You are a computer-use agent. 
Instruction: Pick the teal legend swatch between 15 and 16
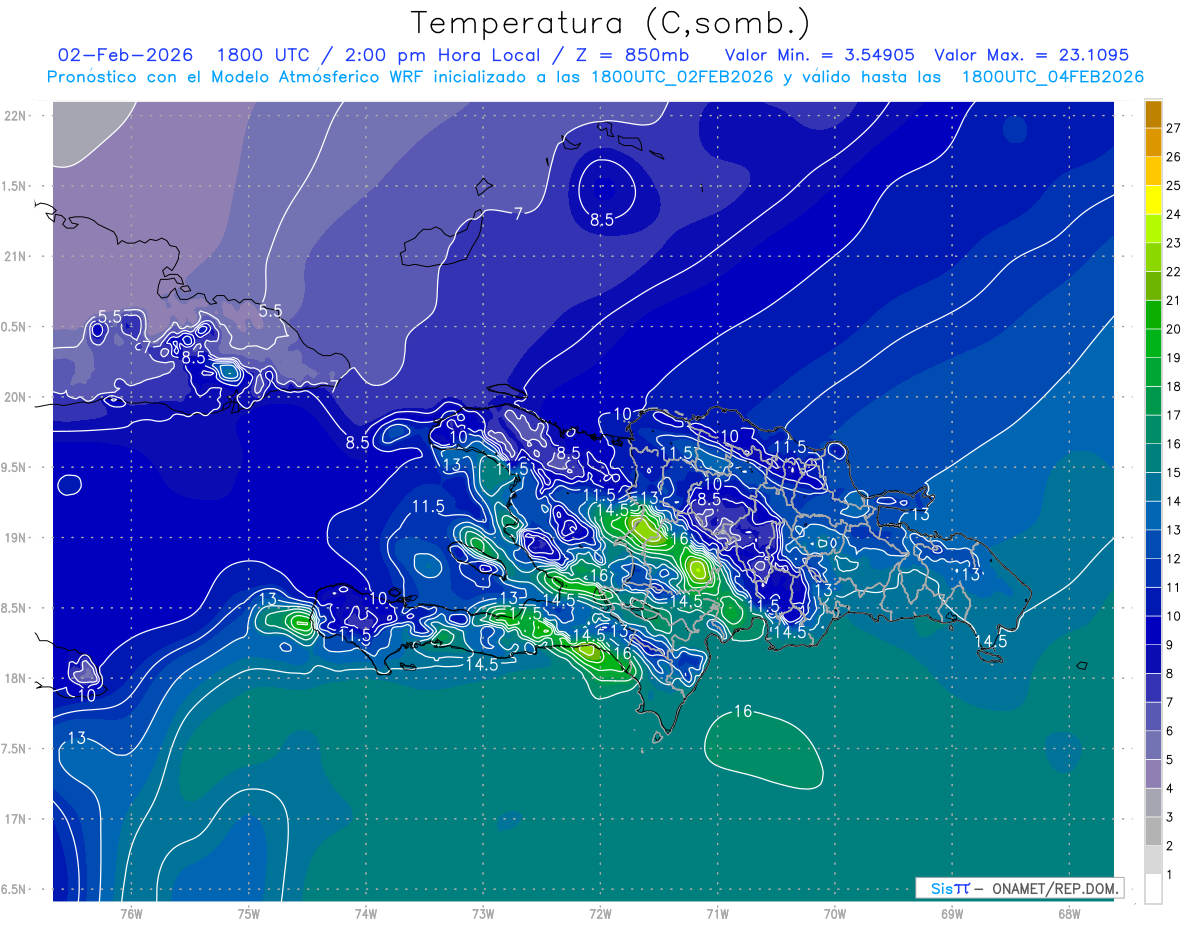tap(1153, 458)
